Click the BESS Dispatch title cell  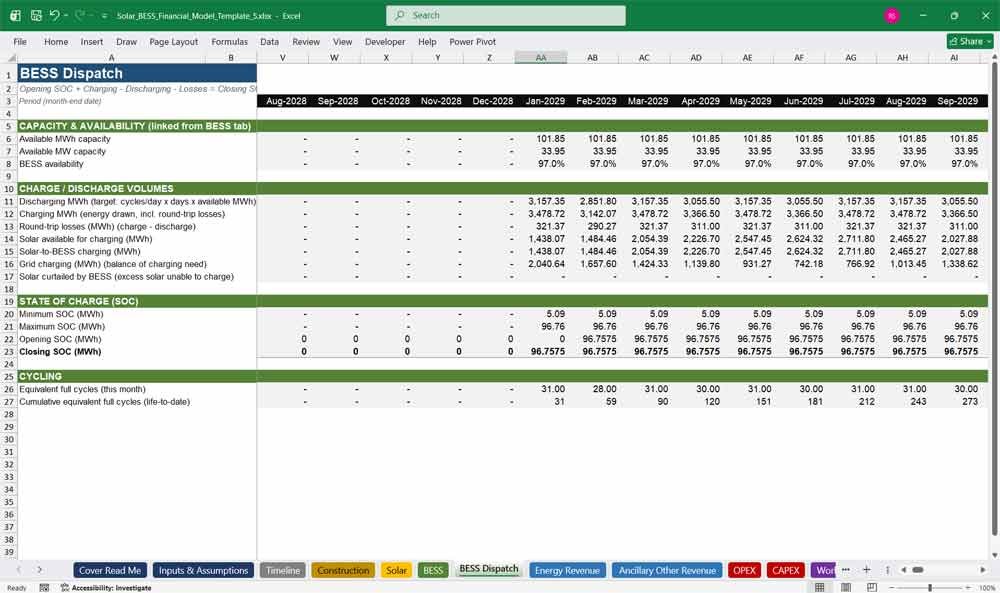tap(137, 73)
